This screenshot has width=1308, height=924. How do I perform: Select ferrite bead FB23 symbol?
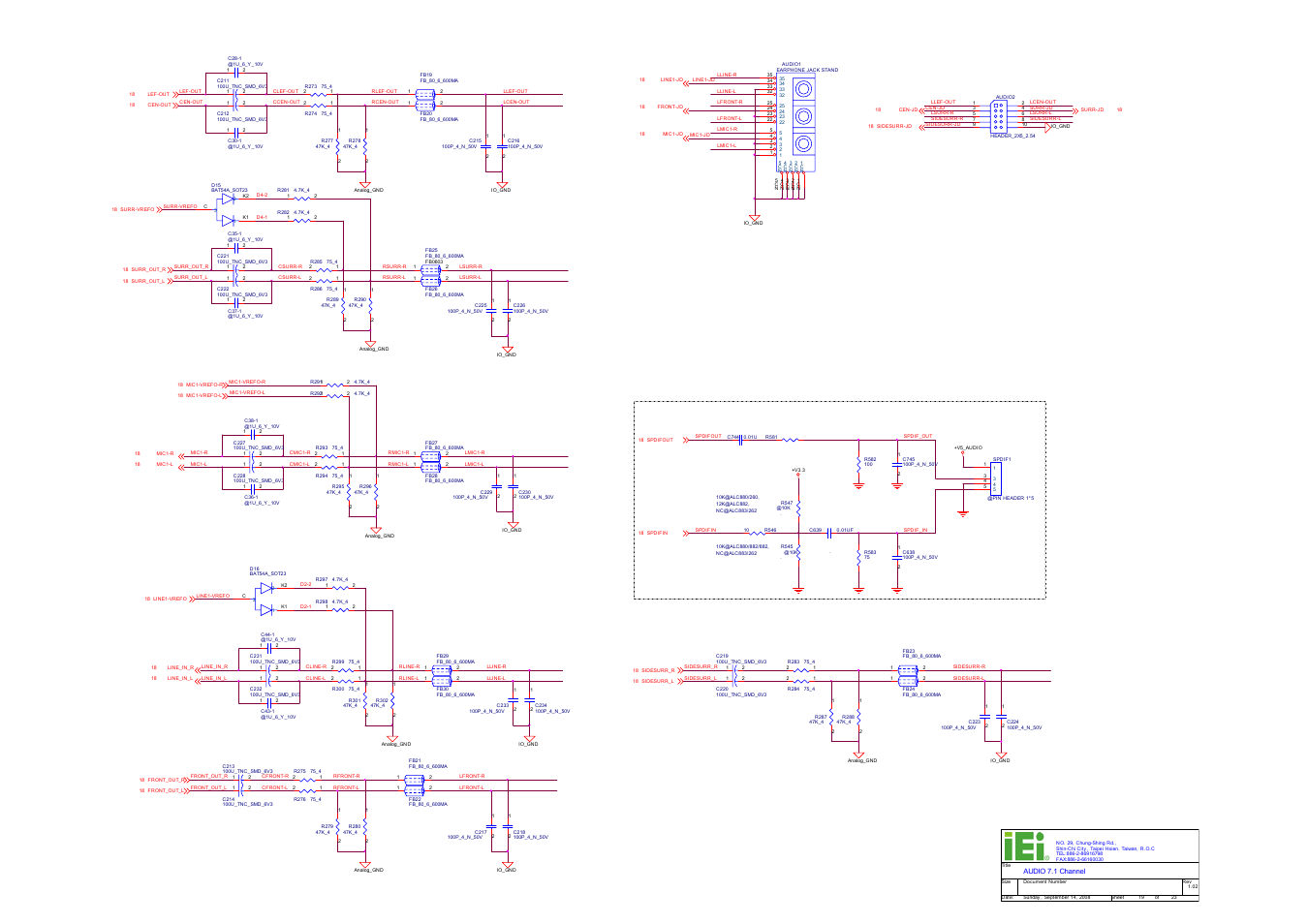click(x=908, y=669)
